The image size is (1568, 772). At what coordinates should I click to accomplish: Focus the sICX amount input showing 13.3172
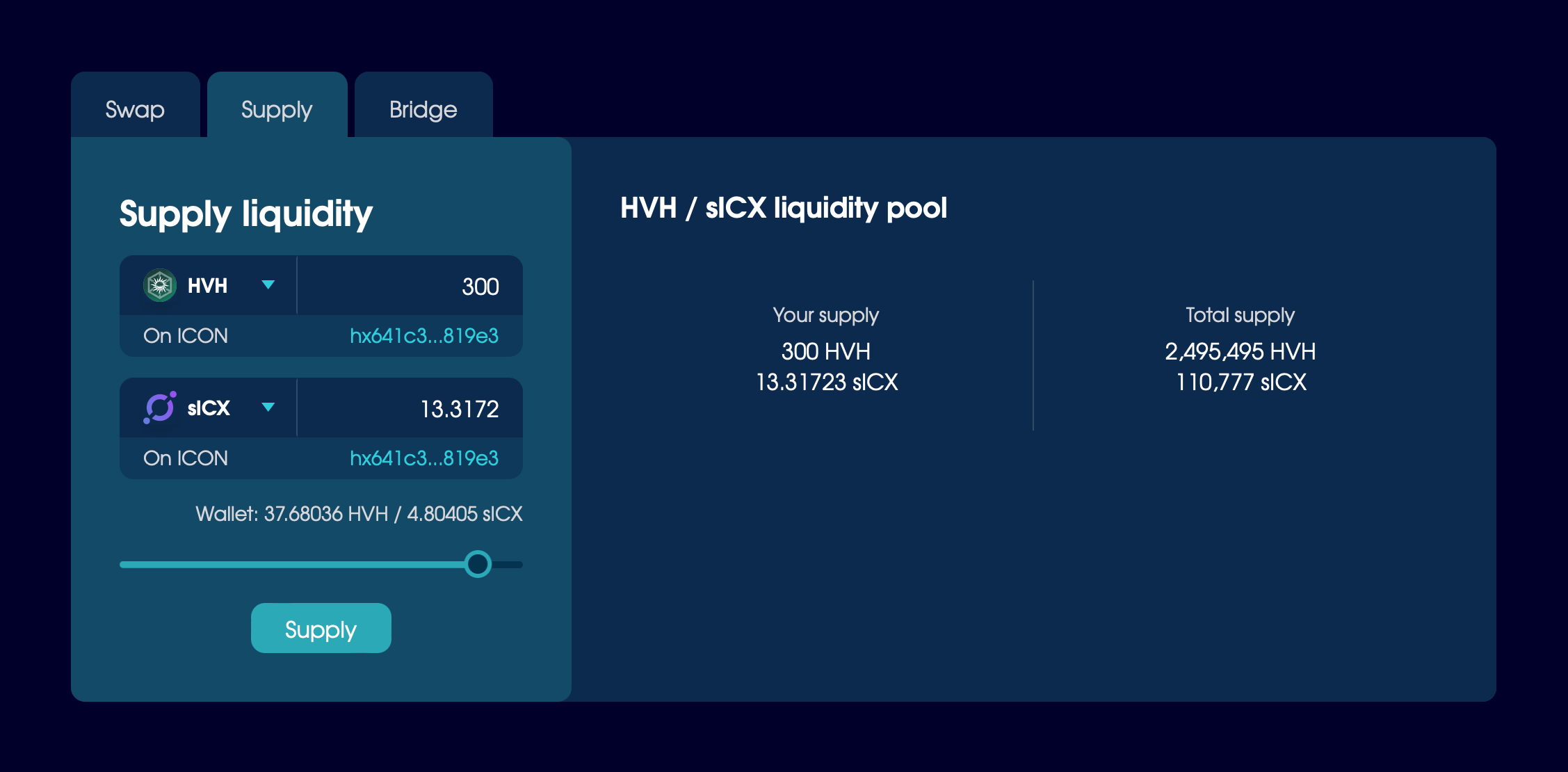point(410,409)
